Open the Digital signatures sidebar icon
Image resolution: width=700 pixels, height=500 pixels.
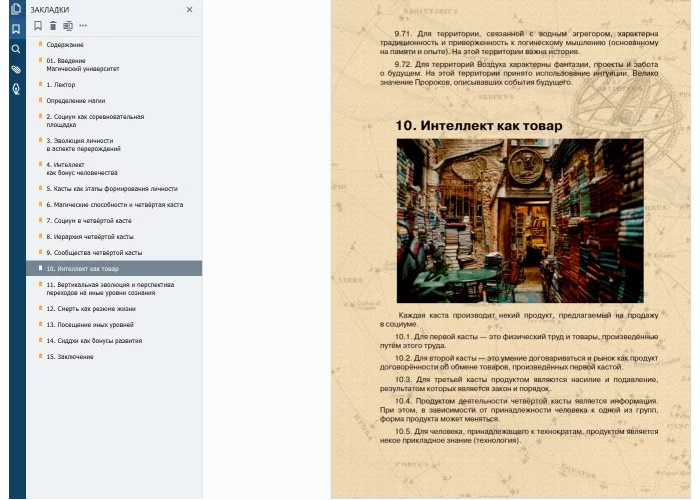click(x=16, y=89)
